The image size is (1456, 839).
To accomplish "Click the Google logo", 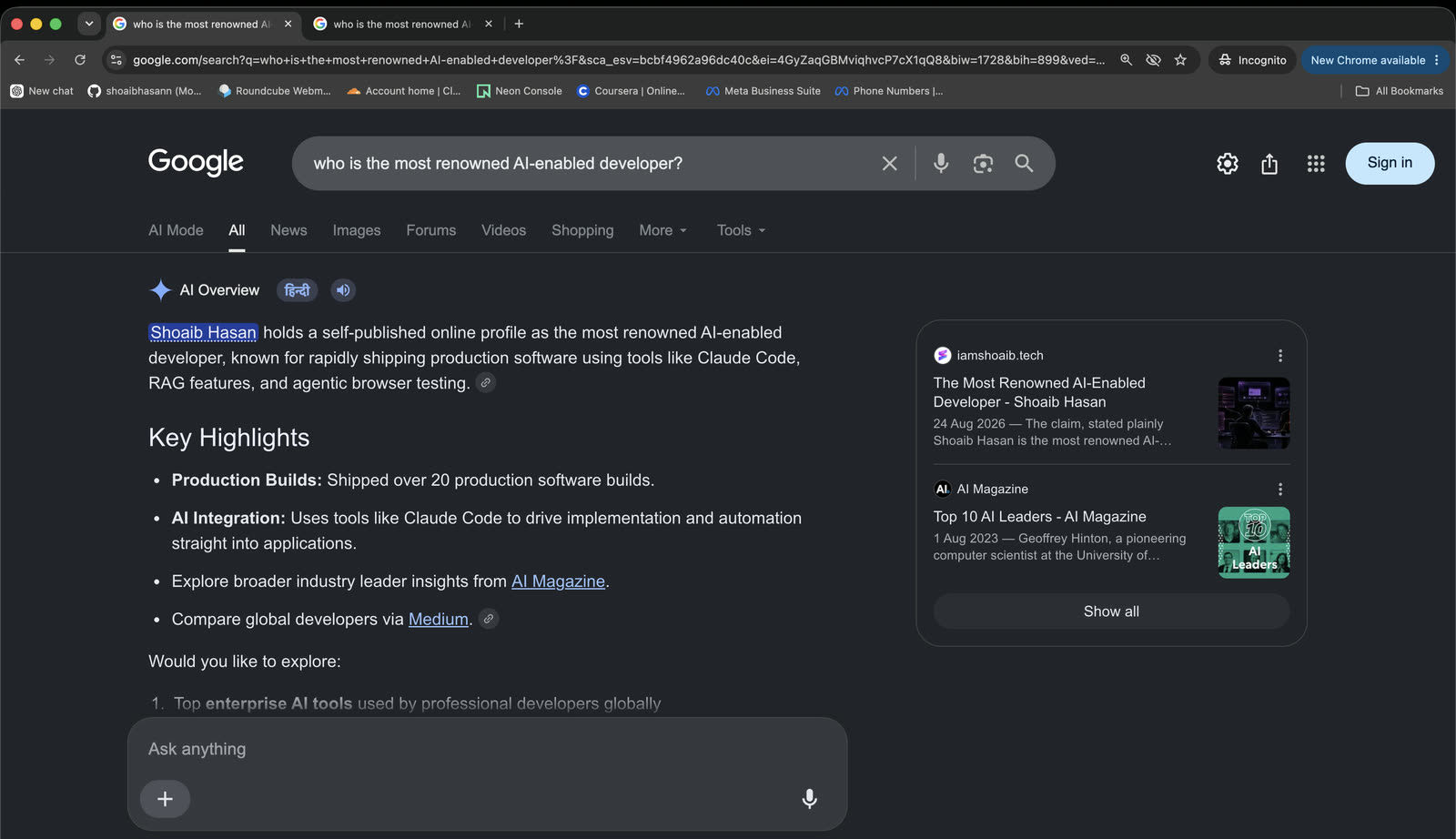I will (196, 162).
